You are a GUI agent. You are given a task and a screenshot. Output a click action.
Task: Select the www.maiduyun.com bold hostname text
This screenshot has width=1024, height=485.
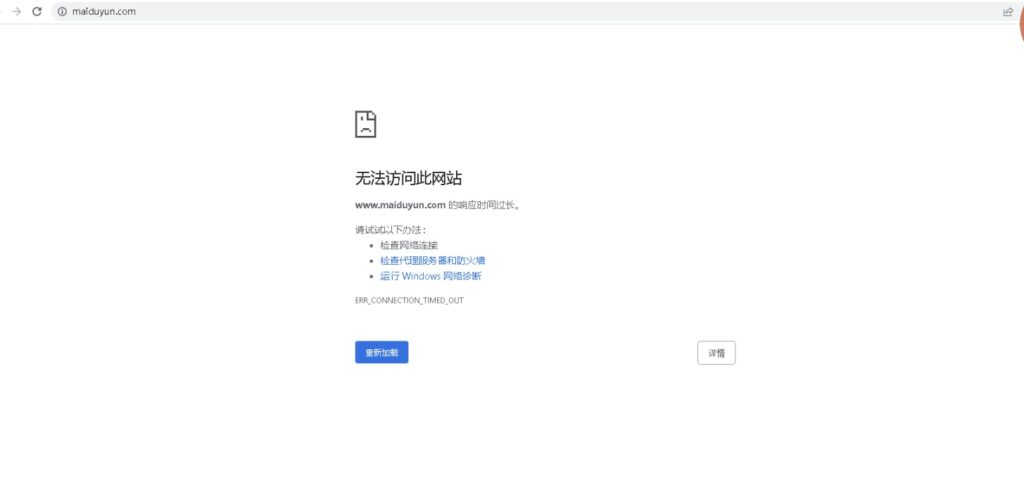400,205
